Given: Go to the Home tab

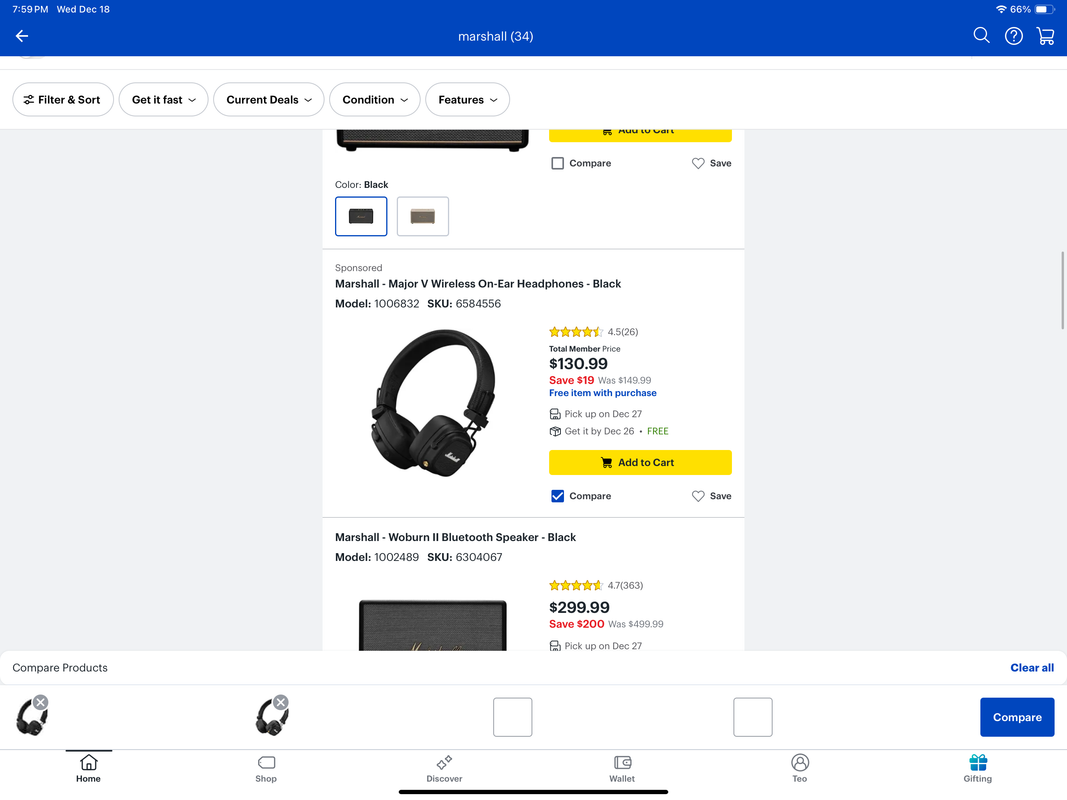Looking at the screenshot, I should coord(88,769).
